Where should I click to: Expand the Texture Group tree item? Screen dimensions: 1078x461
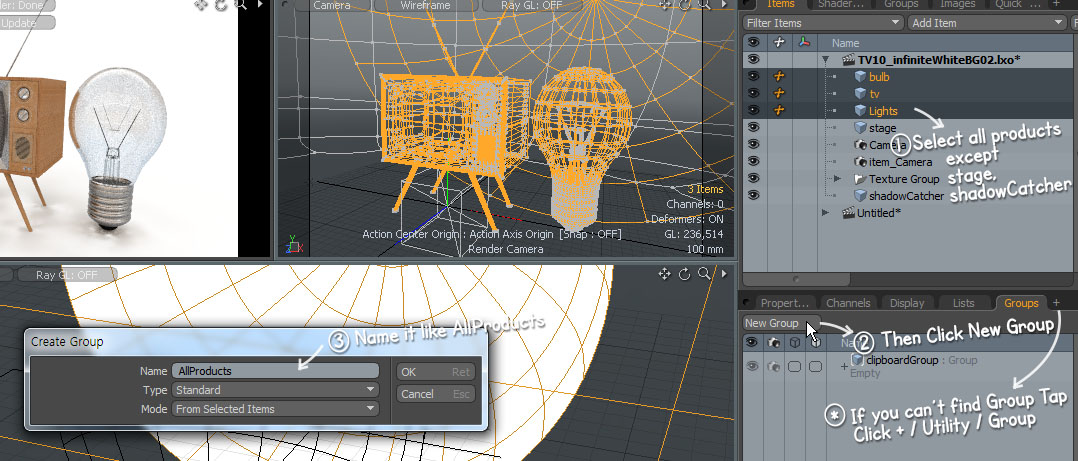click(x=838, y=179)
